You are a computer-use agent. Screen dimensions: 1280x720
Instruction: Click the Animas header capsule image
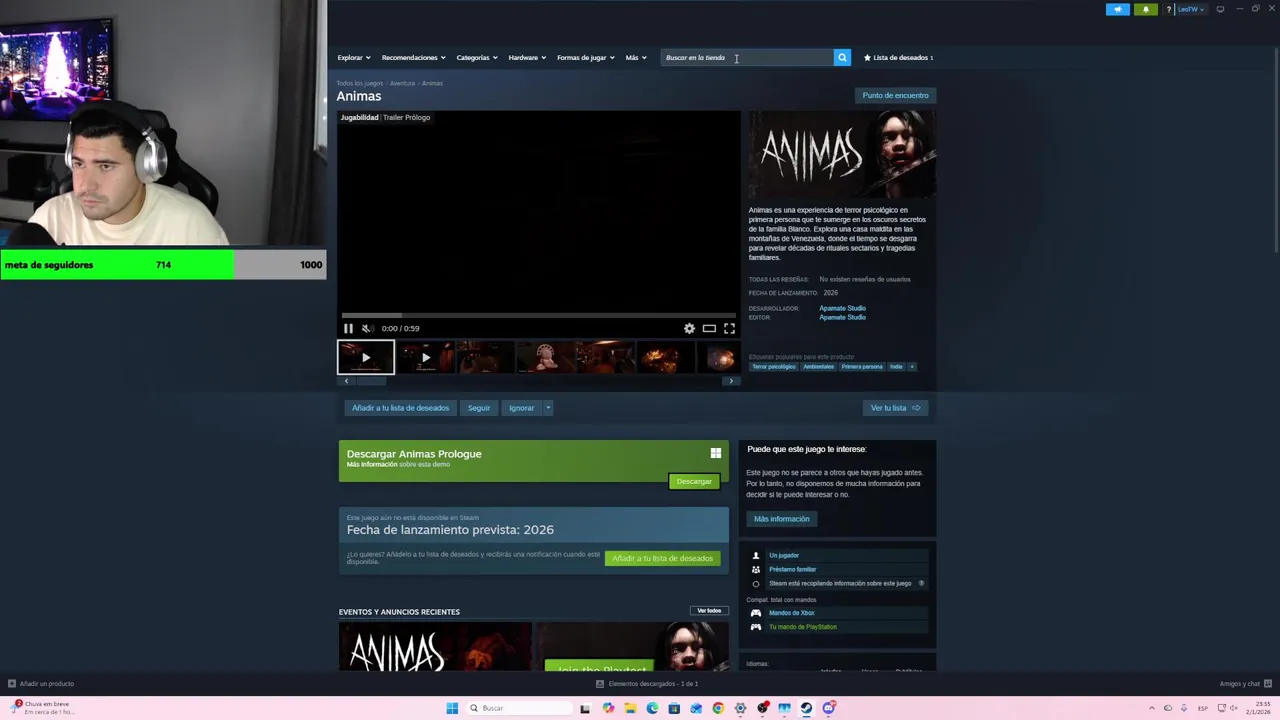(842, 154)
